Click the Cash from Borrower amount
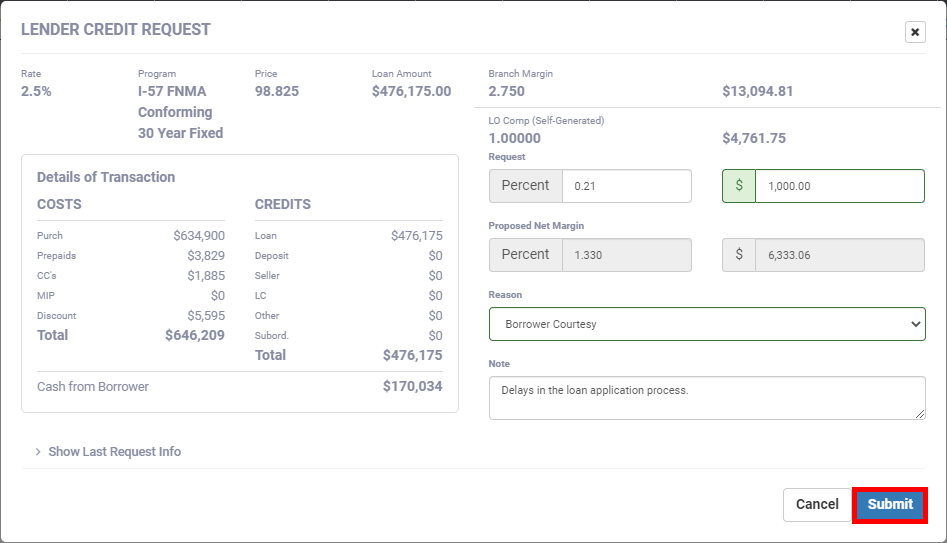 coord(412,386)
